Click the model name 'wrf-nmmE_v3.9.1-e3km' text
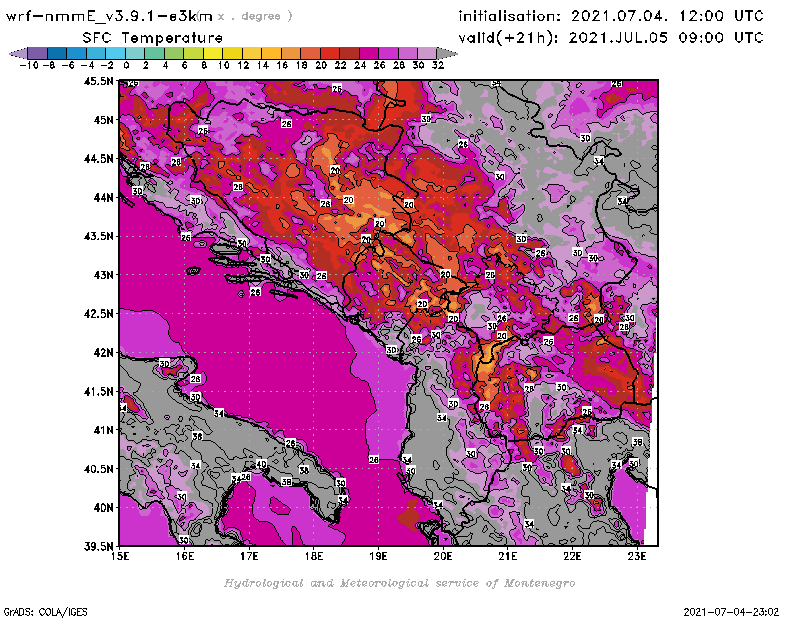 (109, 16)
